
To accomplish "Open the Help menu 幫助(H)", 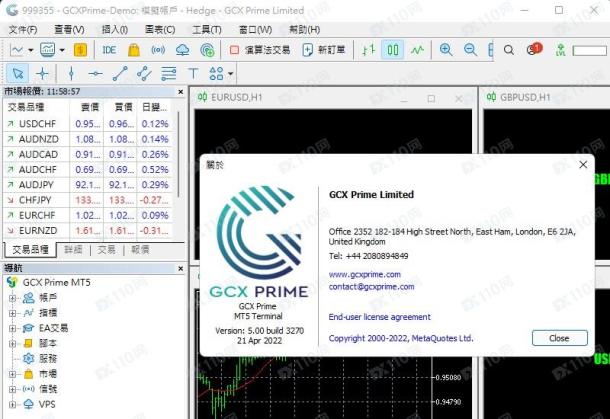I will click(304, 30).
